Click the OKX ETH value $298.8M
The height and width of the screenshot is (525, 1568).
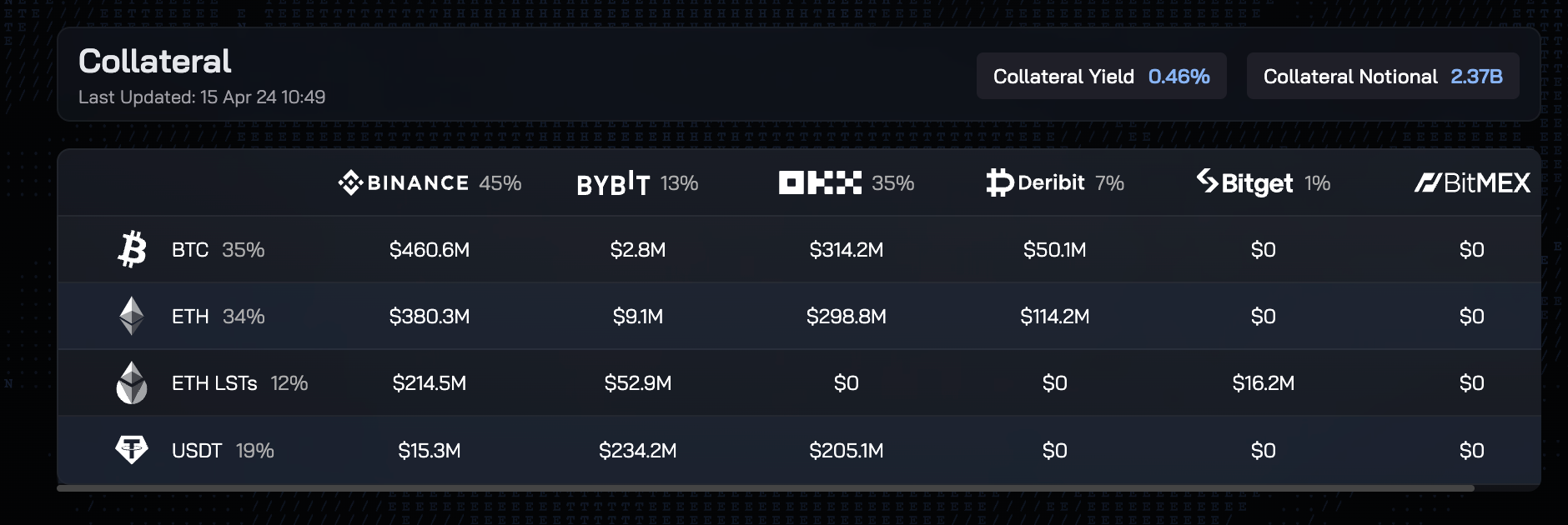tap(847, 316)
